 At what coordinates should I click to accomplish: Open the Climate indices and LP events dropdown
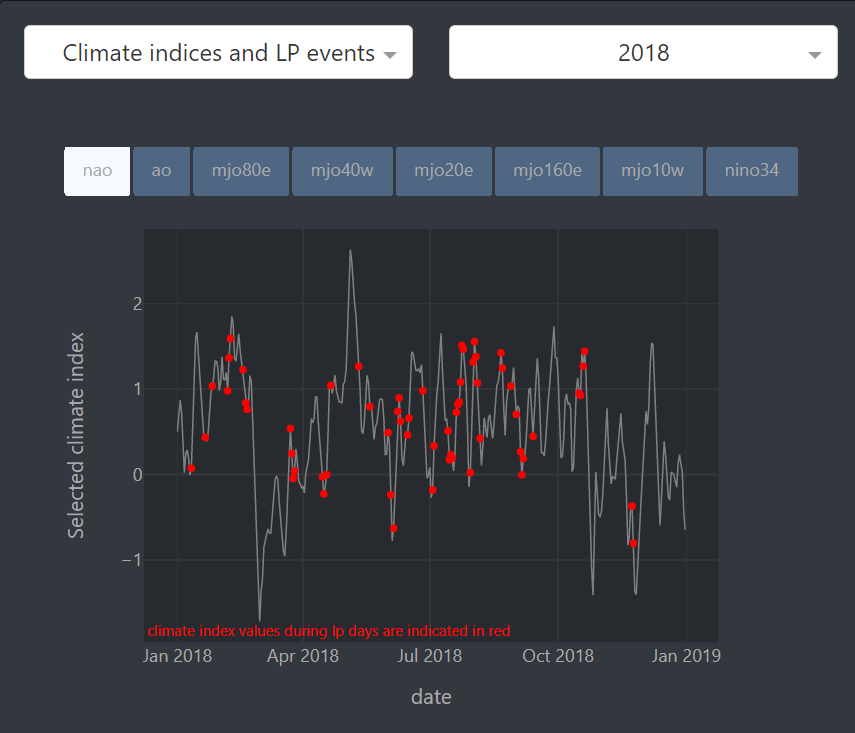coord(218,53)
